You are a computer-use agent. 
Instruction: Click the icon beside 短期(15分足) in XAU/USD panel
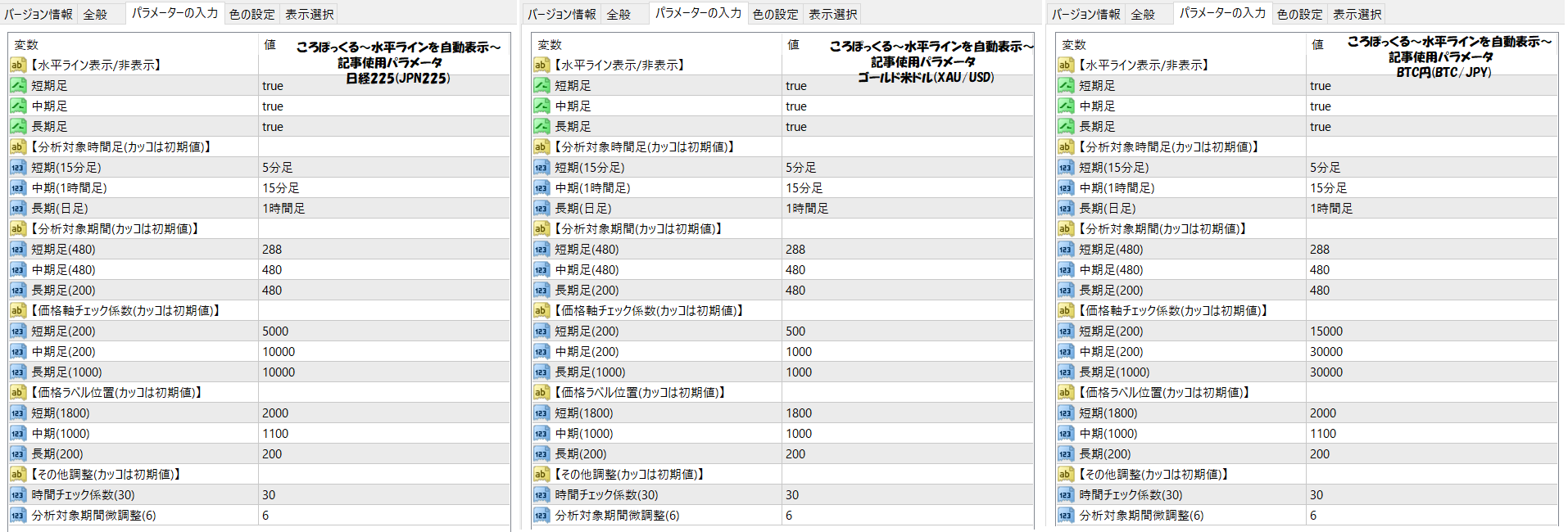(x=542, y=167)
